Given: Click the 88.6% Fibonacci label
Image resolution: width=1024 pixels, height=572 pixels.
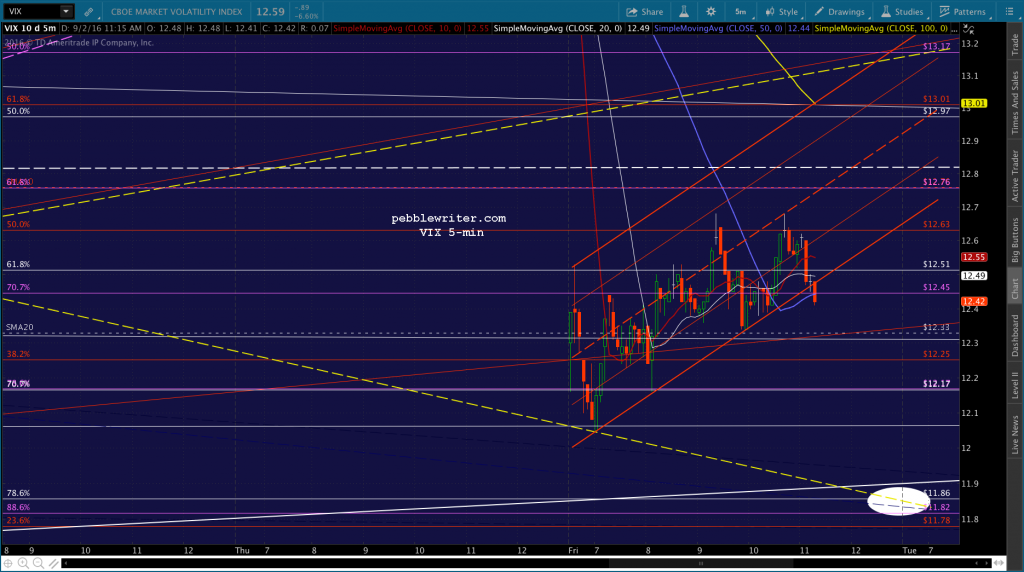Looking at the screenshot, I should 18,507.
